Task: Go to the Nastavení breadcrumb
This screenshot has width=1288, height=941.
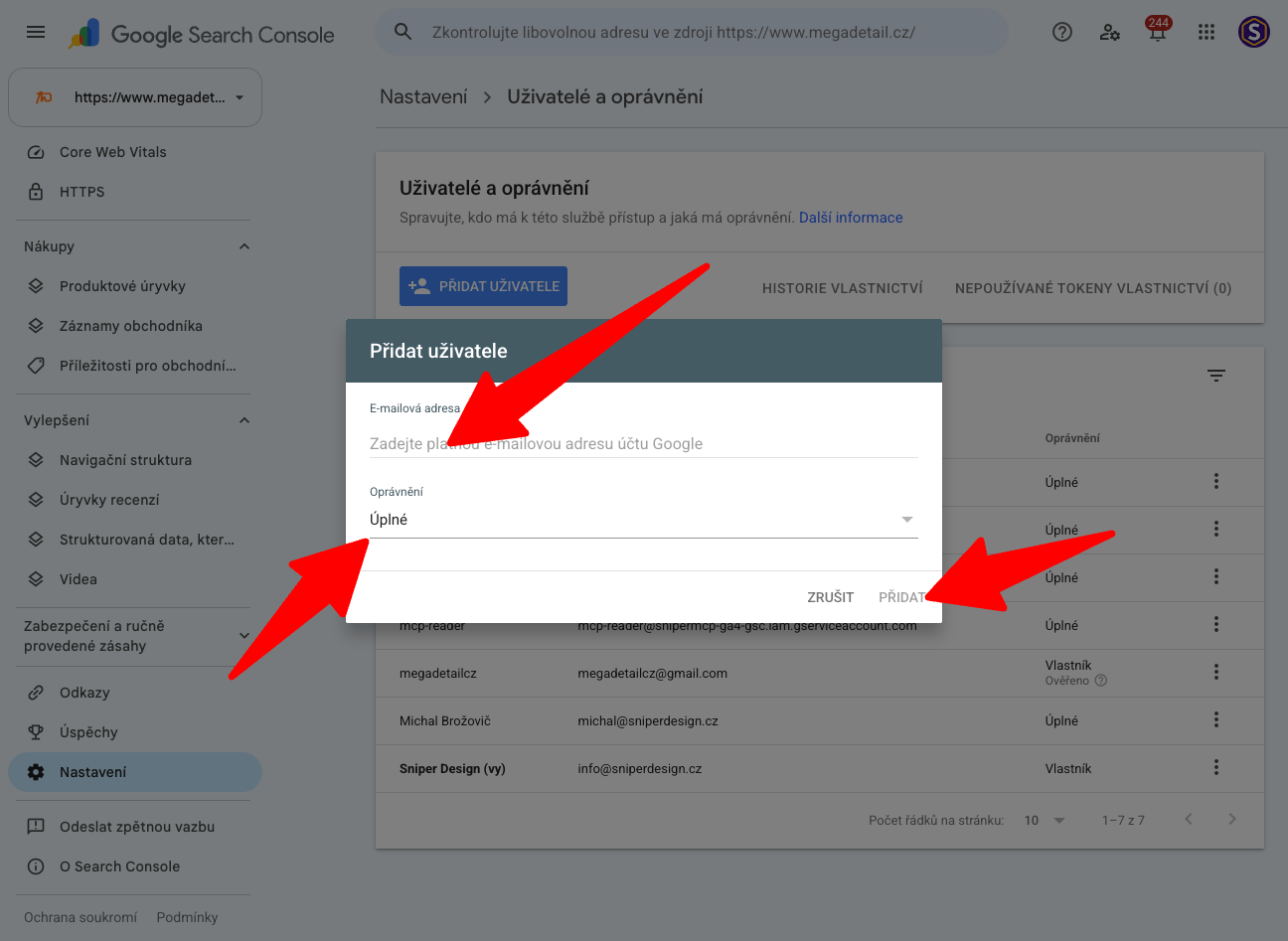Action: pyautogui.click(x=423, y=96)
